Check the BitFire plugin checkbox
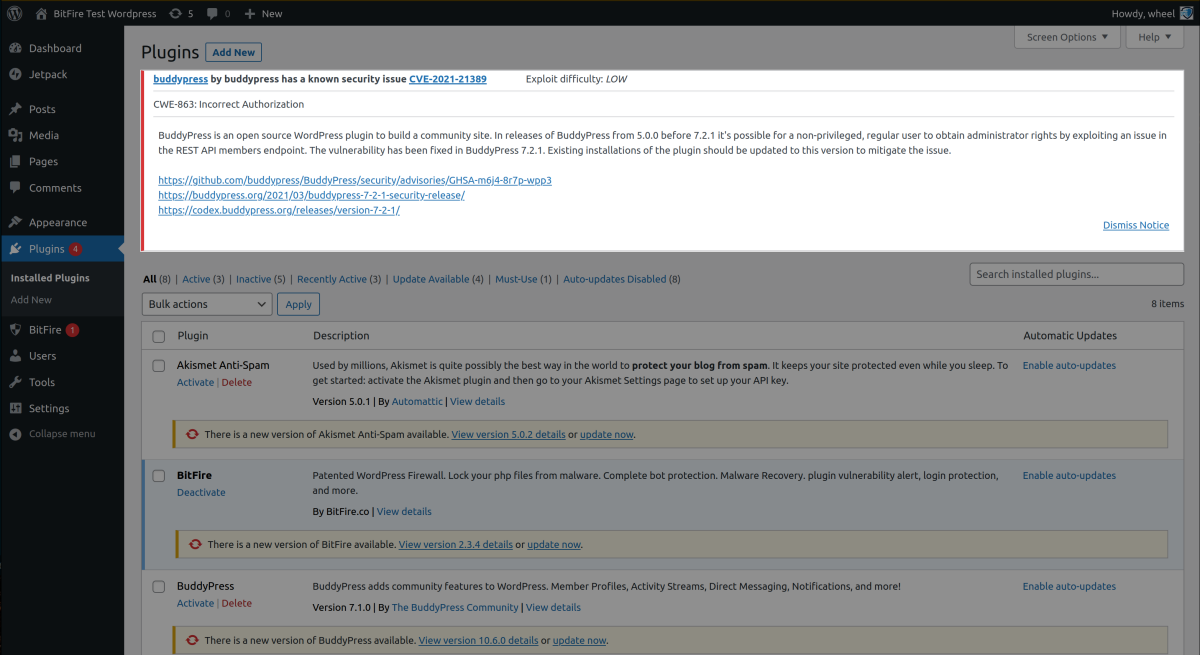 click(159, 476)
